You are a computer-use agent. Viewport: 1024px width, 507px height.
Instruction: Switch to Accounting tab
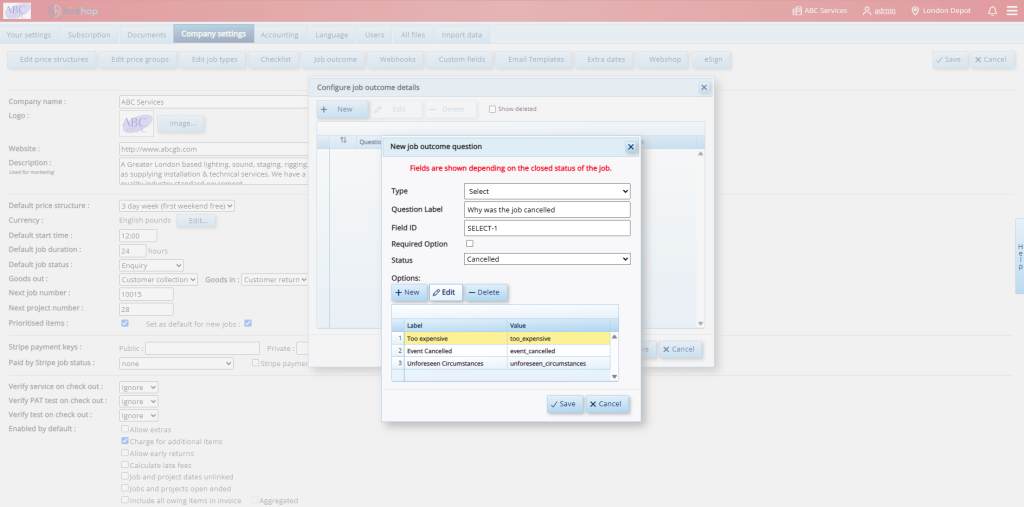coord(280,35)
